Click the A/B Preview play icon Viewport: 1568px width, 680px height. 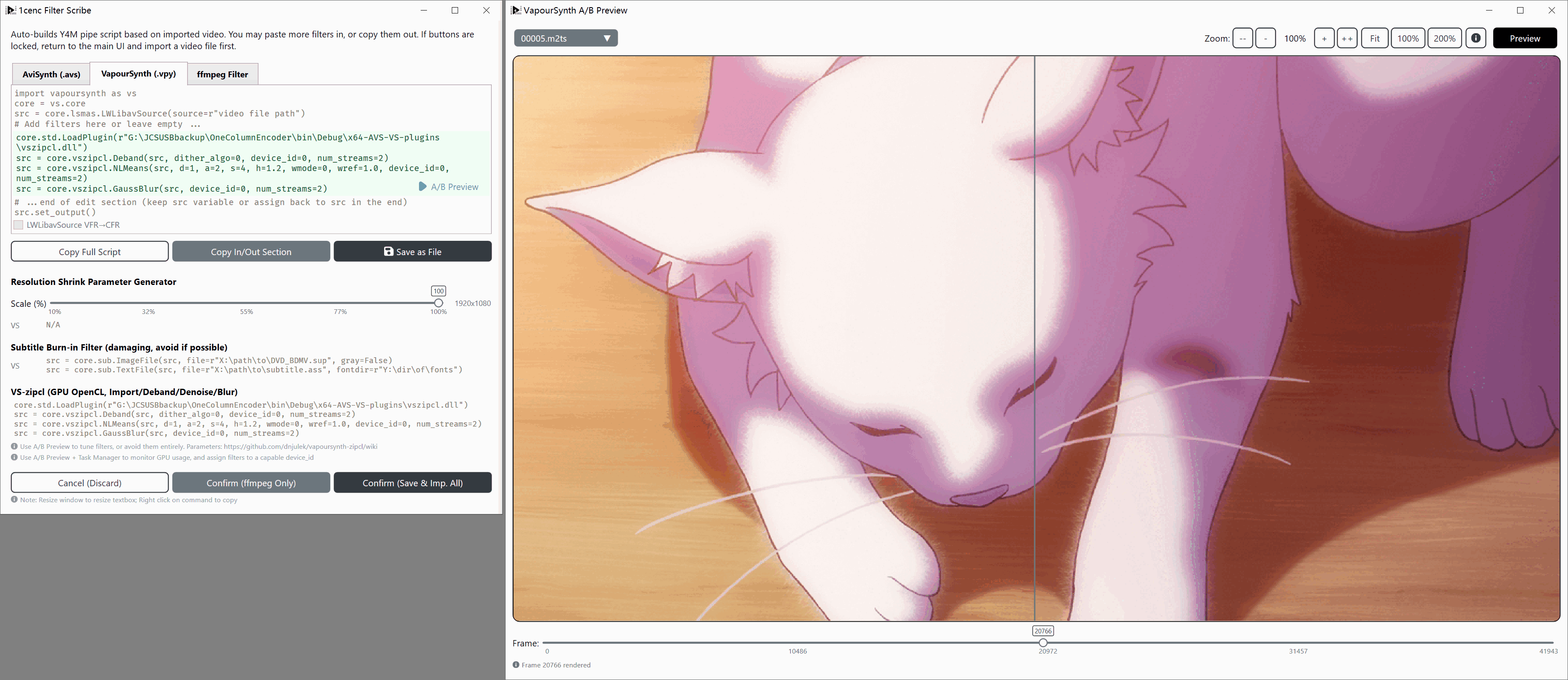pyautogui.click(x=422, y=186)
